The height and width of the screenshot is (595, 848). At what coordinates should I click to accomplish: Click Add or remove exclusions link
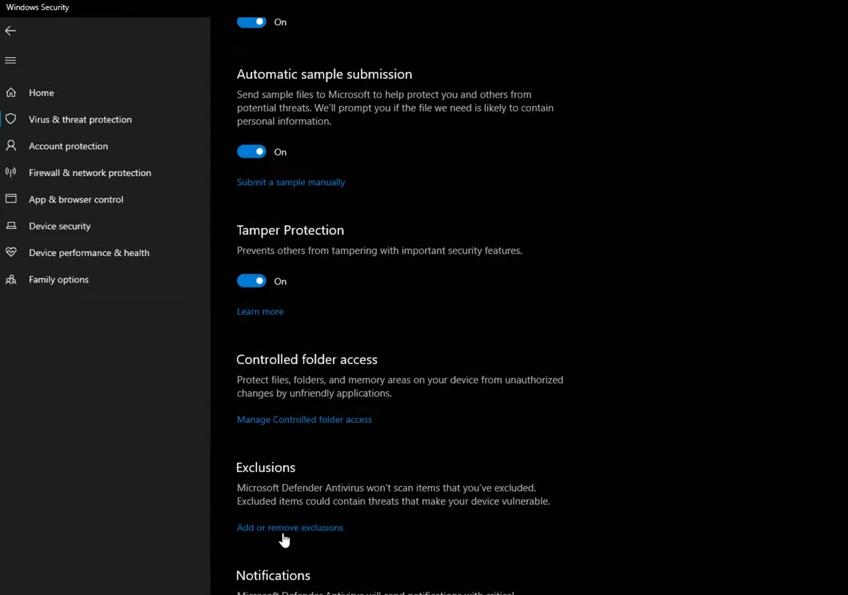[x=290, y=528]
